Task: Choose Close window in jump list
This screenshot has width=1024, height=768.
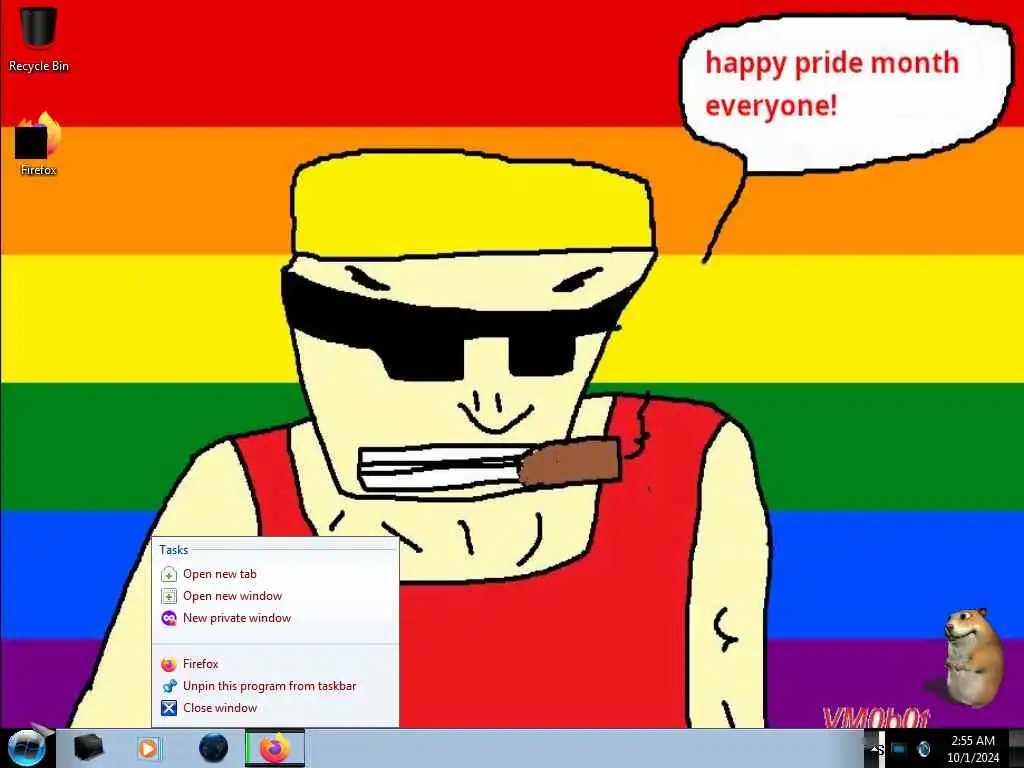Action: click(x=275, y=708)
